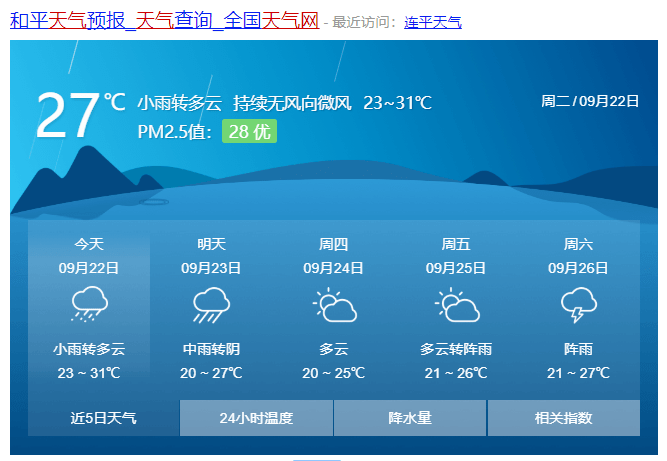Open the 和平天气预报_天气查询_全国天气网 title link
Image resolution: width=667 pixels, height=461 pixels.
(164, 20)
